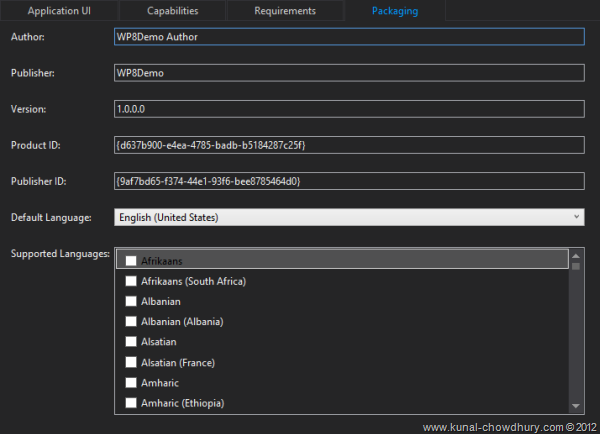
Task: Select the Product ID field
Action: tap(349, 145)
